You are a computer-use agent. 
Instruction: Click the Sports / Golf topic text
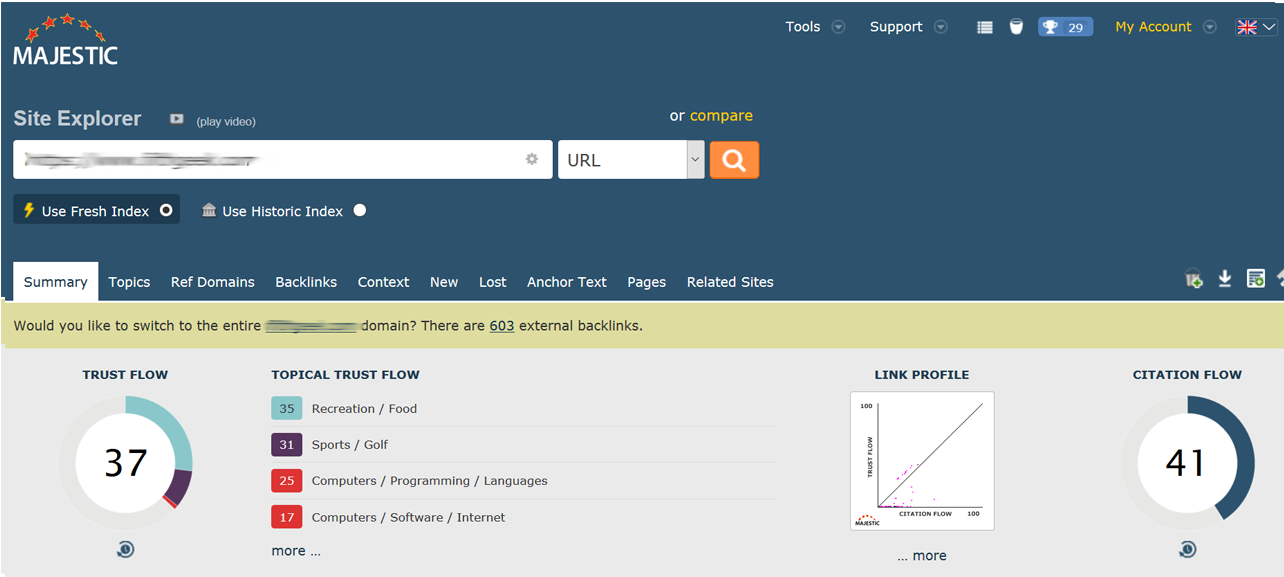pos(350,445)
